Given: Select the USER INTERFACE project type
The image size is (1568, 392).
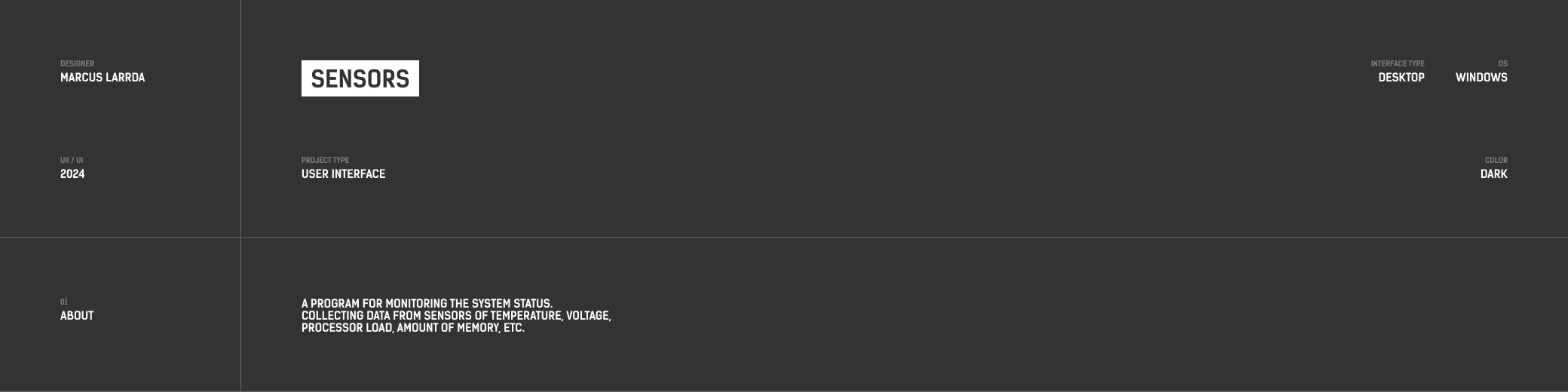Looking at the screenshot, I should point(343,174).
